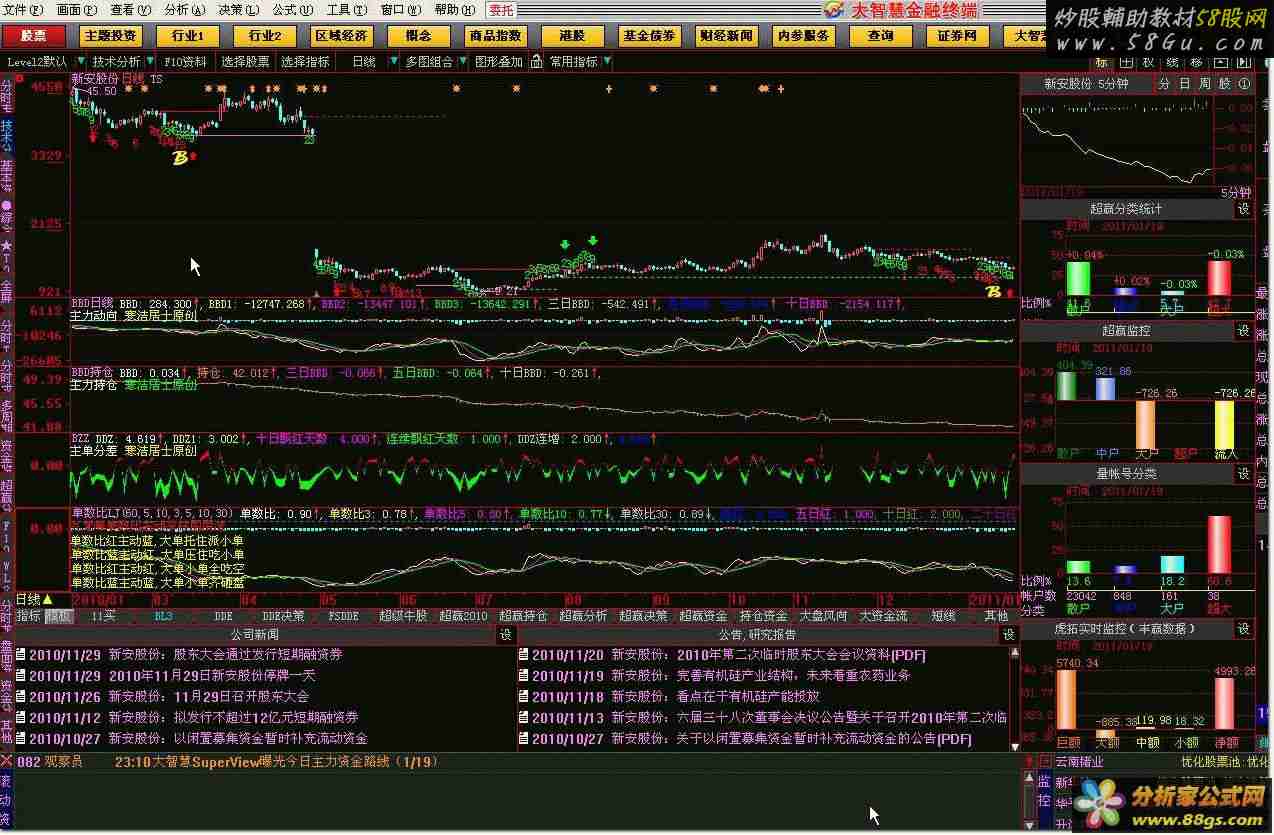Screen dimensions: 1274x835
Task: Open the 财经新闻 section
Action: pyautogui.click(x=726, y=36)
